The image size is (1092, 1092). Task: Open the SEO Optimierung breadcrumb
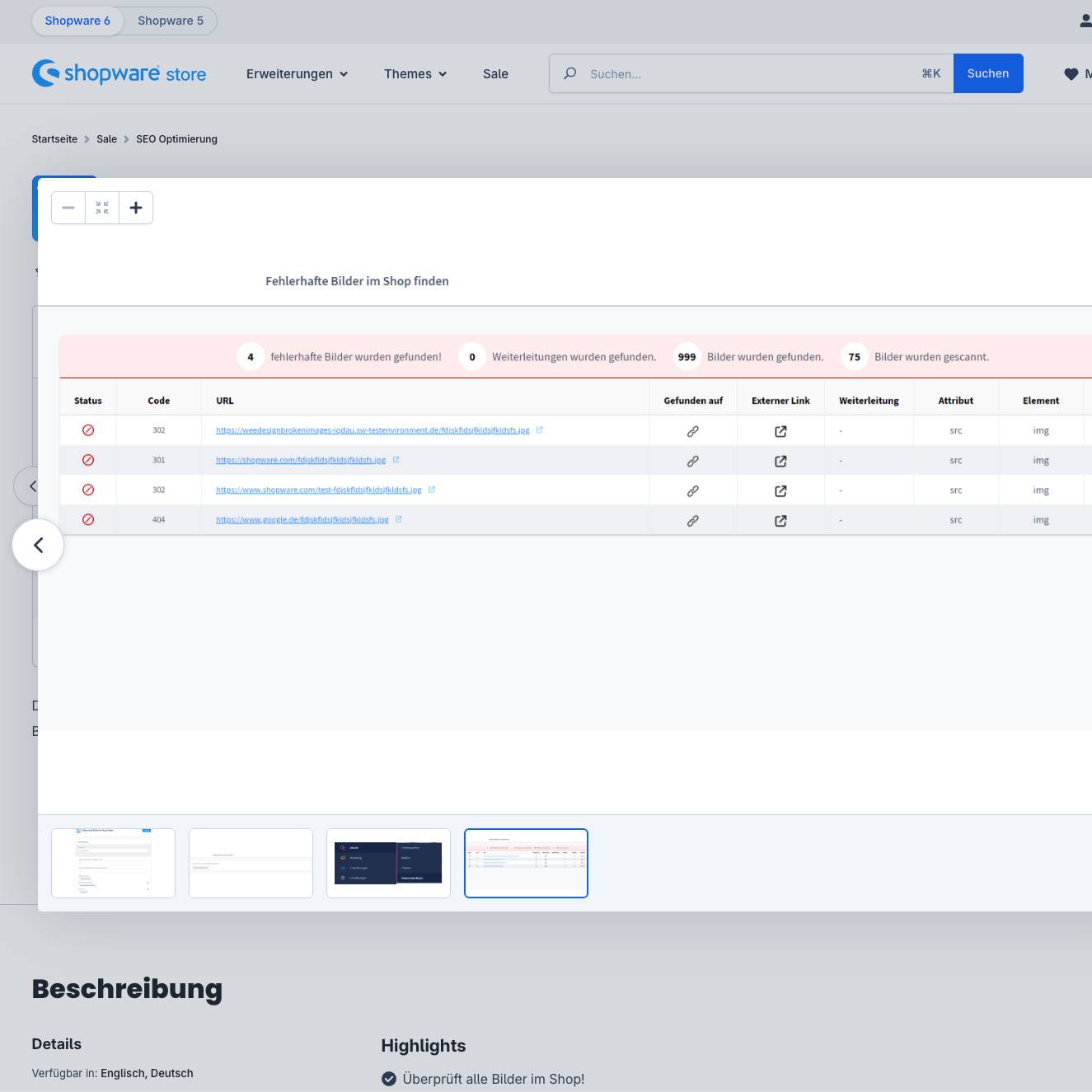[176, 139]
